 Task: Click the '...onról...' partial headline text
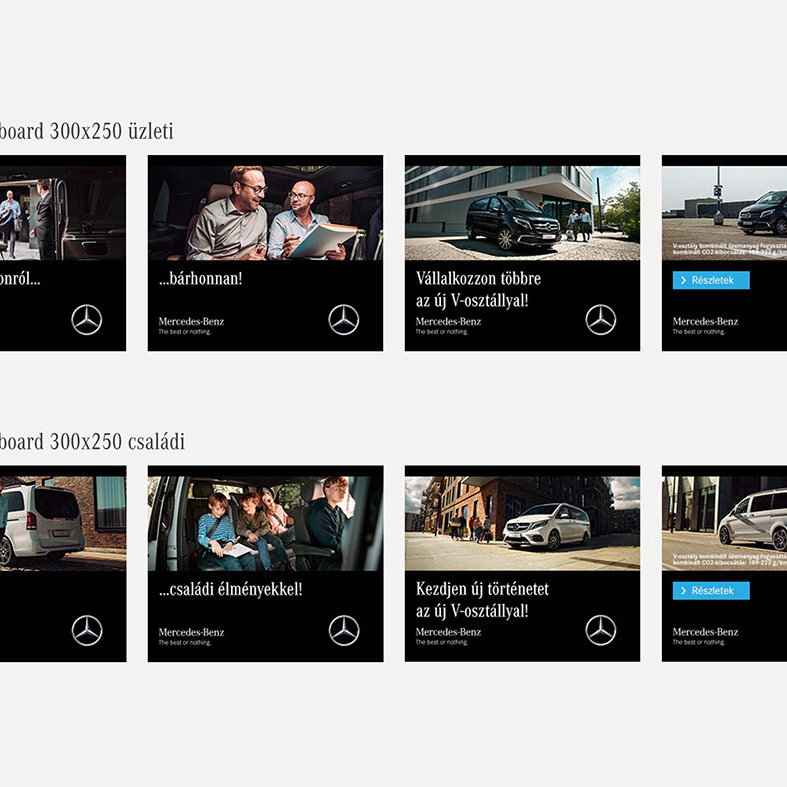click(x=20, y=279)
